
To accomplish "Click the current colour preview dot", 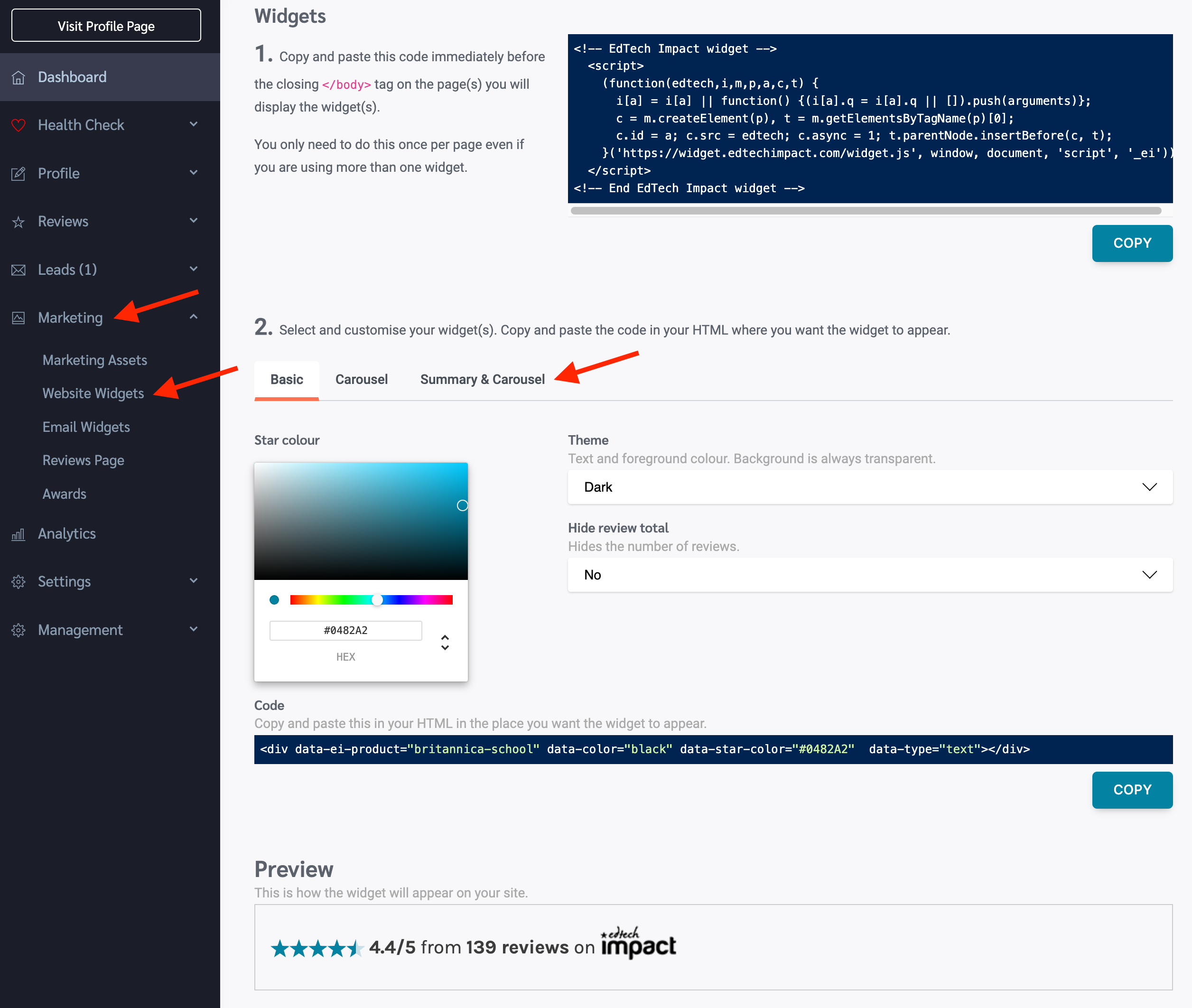I will [274, 600].
